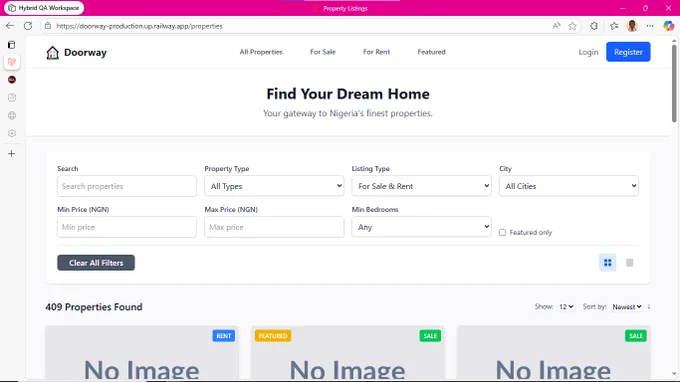Open the Hybrid QA Workspace button
This screenshot has height=382, width=680.
(44, 8)
